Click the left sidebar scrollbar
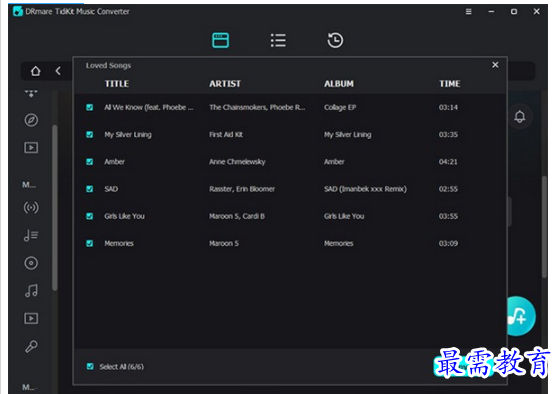559x394 pixels. pos(55,207)
